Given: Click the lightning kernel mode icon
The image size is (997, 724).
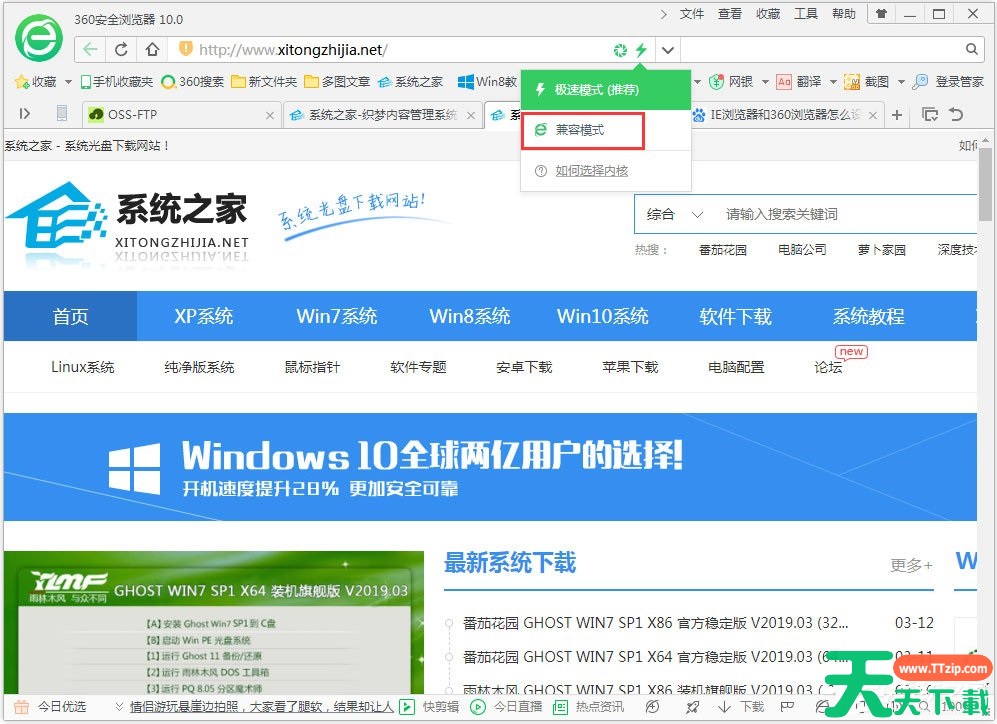Looking at the screenshot, I should coord(641,50).
